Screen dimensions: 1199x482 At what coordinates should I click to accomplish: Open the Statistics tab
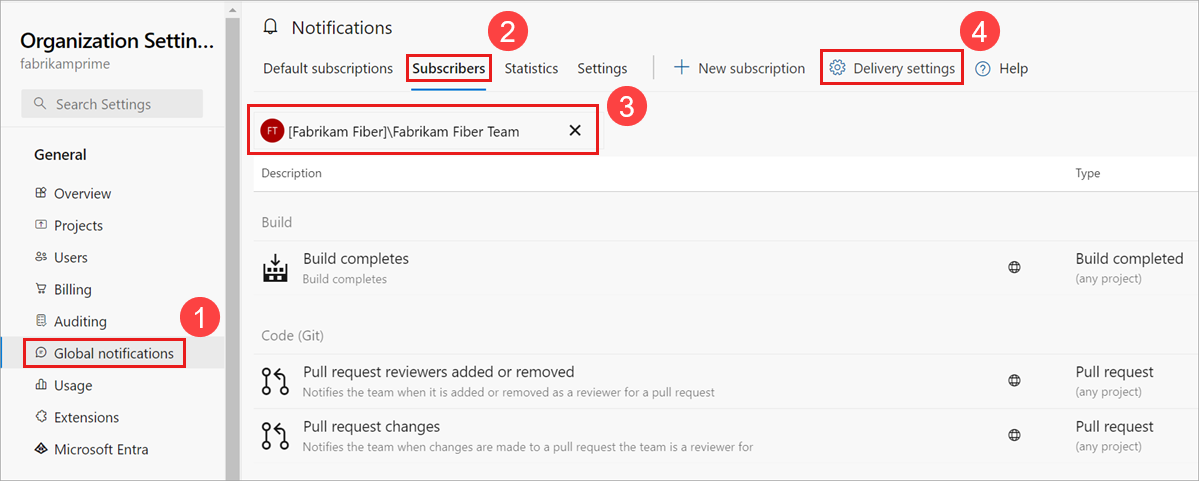coord(531,69)
